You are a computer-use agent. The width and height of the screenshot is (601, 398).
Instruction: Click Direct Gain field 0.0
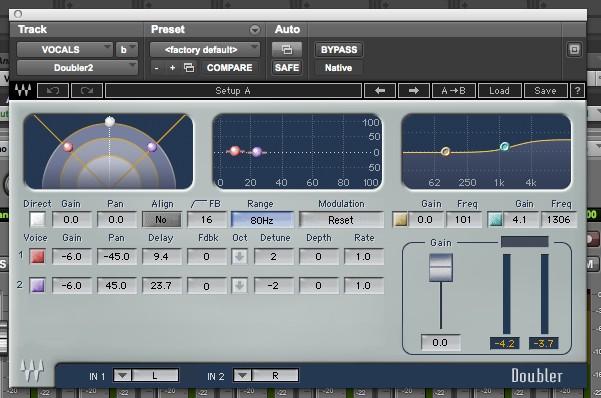point(72,220)
